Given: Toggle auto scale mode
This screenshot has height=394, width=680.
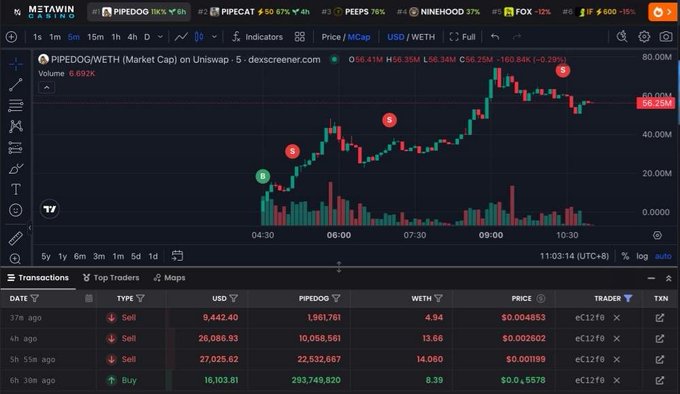Looking at the screenshot, I should point(663,256).
